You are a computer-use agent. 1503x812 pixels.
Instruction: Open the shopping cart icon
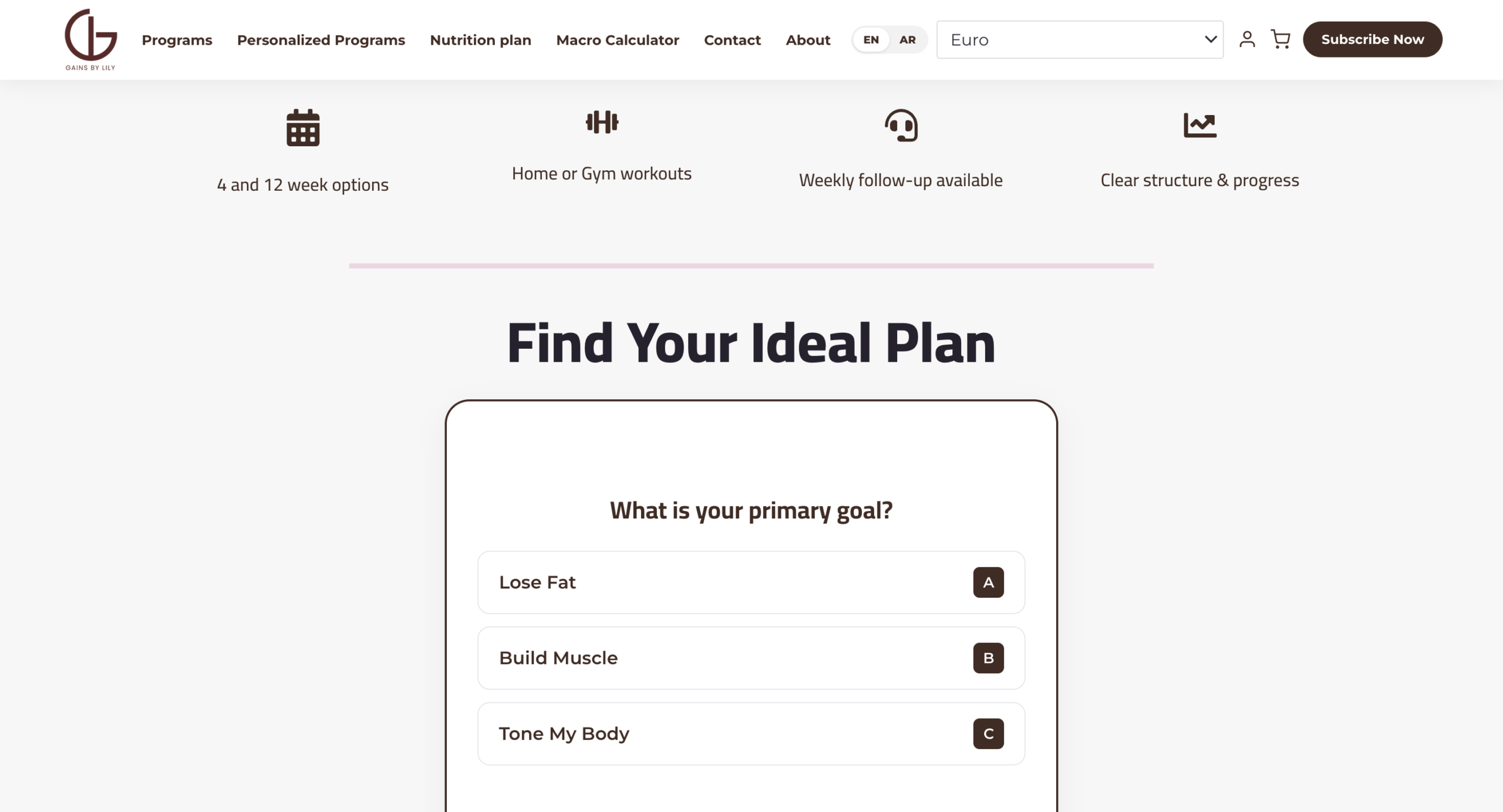pyautogui.click(x=1280, y=39)
